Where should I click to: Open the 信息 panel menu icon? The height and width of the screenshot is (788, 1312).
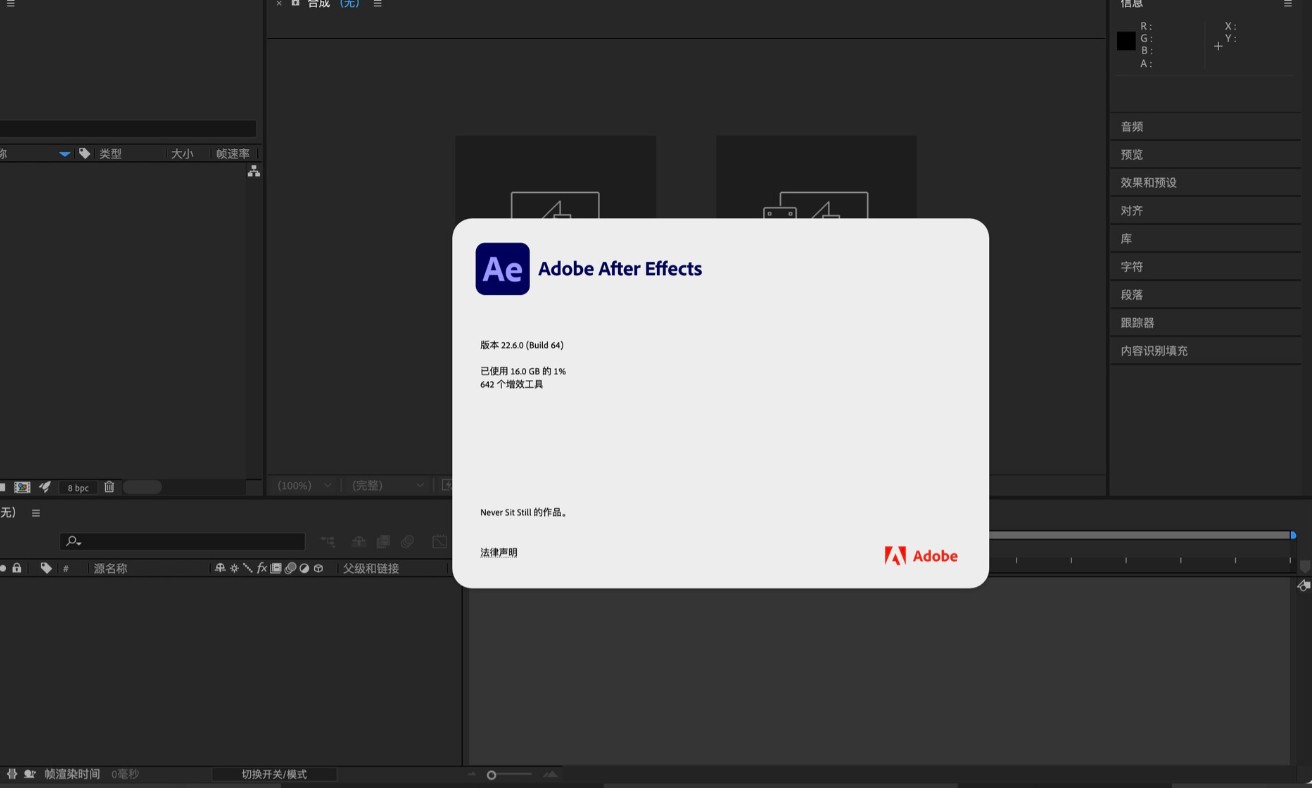point(1288,4)
